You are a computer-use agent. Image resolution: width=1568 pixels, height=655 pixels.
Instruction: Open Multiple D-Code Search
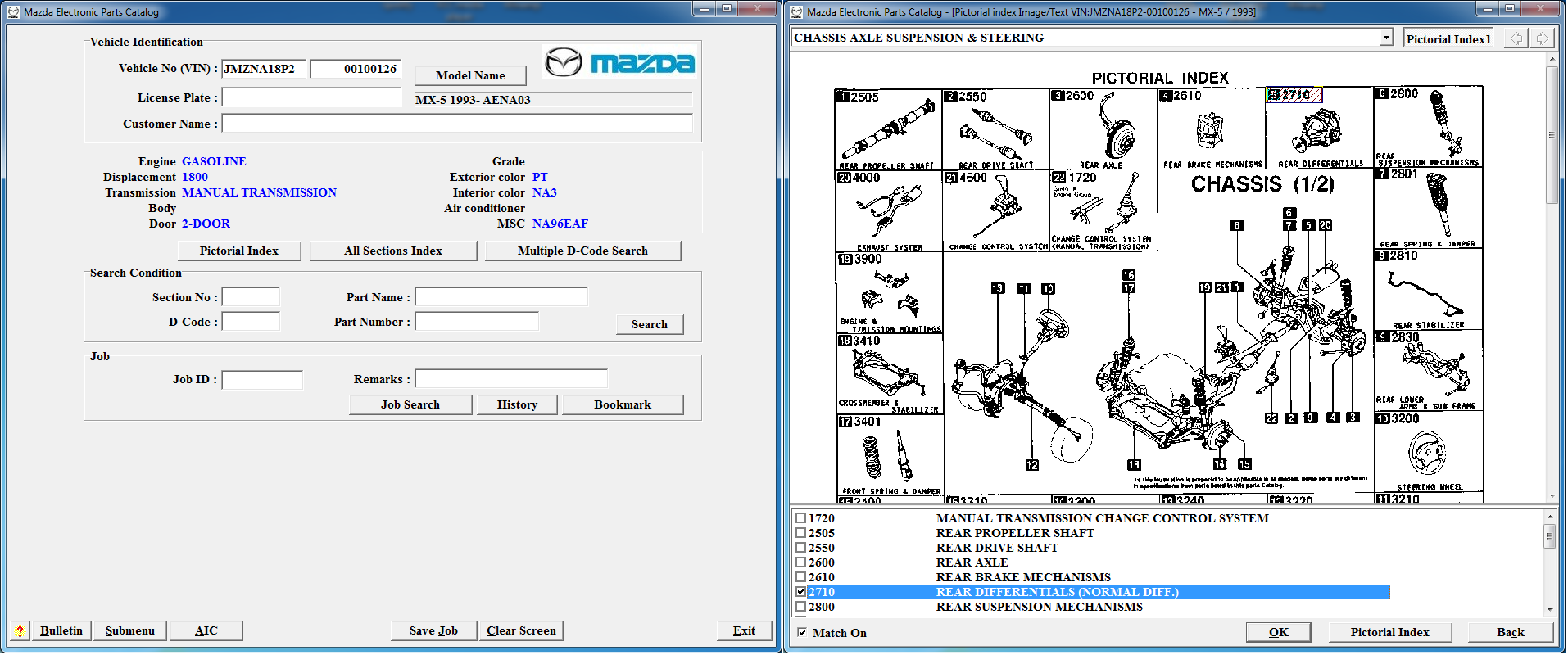pyautogui.click(x=582, y=251)
